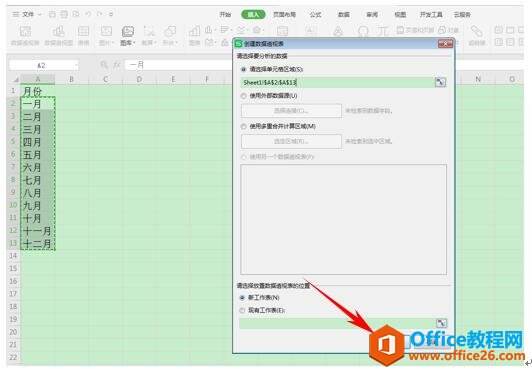
Task: Click the range-collapse icon beside Sheet1!$A$2:$A$13
Action: coord(440,82)
